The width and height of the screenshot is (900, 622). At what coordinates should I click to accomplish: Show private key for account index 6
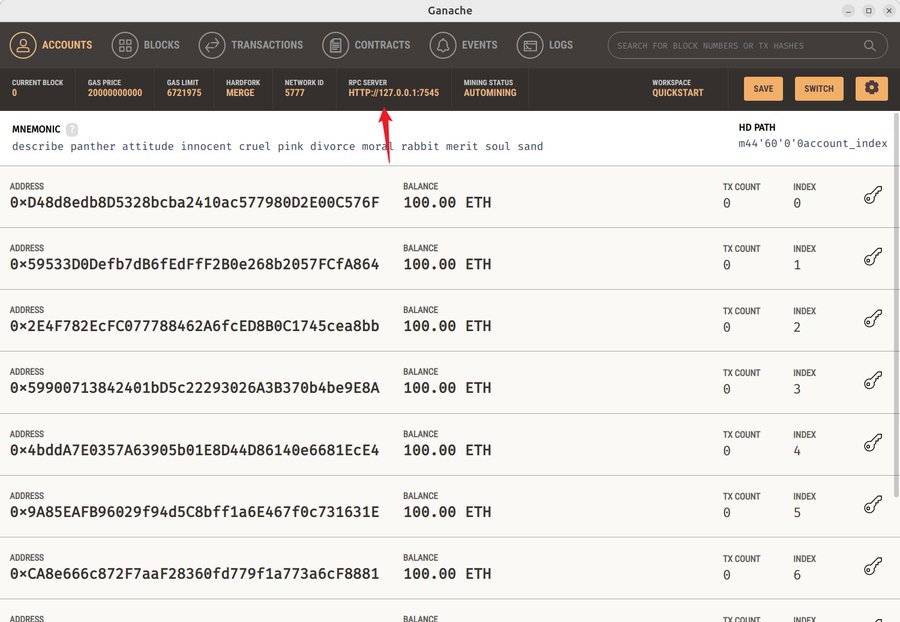(872, 567)
